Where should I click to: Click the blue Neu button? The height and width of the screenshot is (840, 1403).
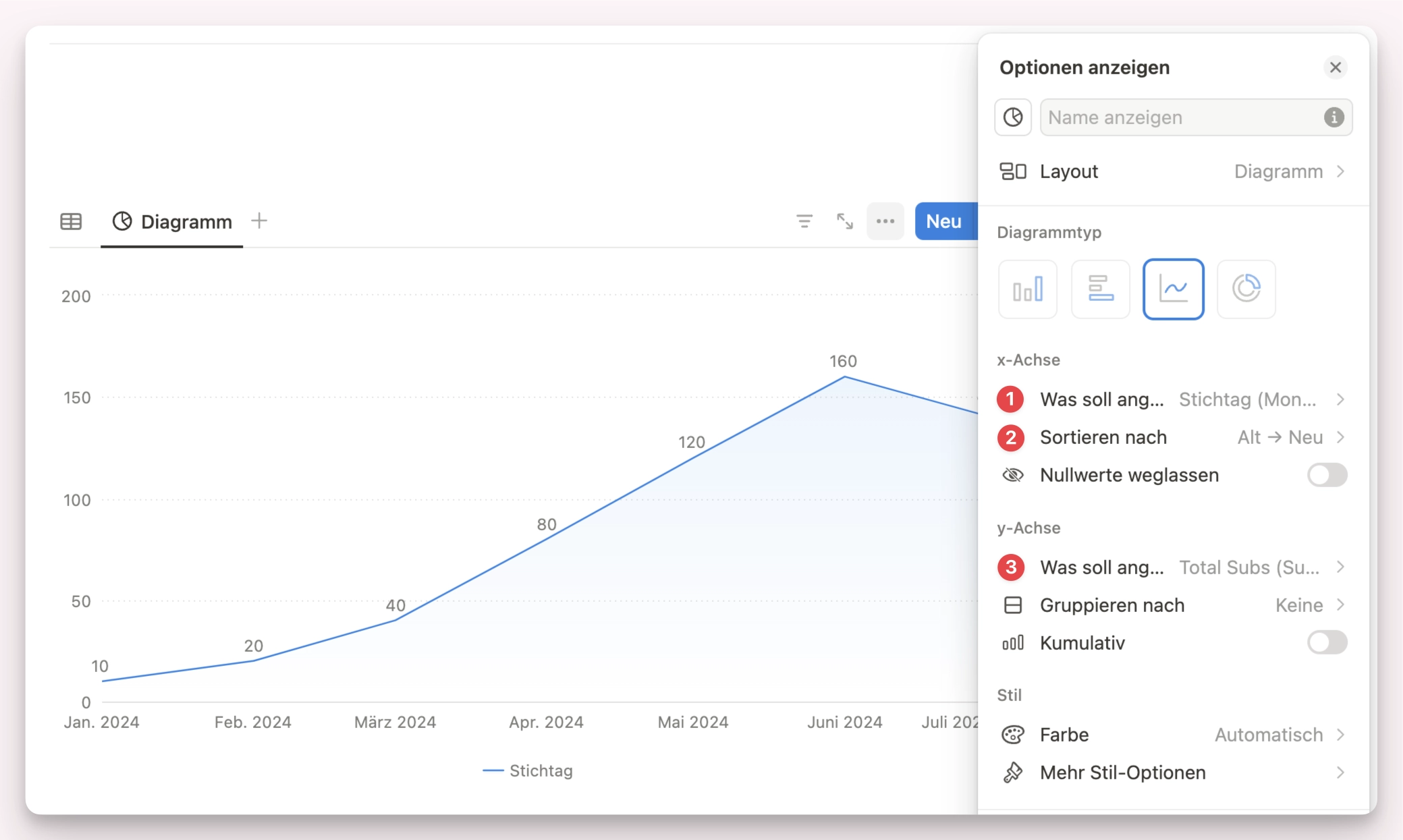coord(945,221)
